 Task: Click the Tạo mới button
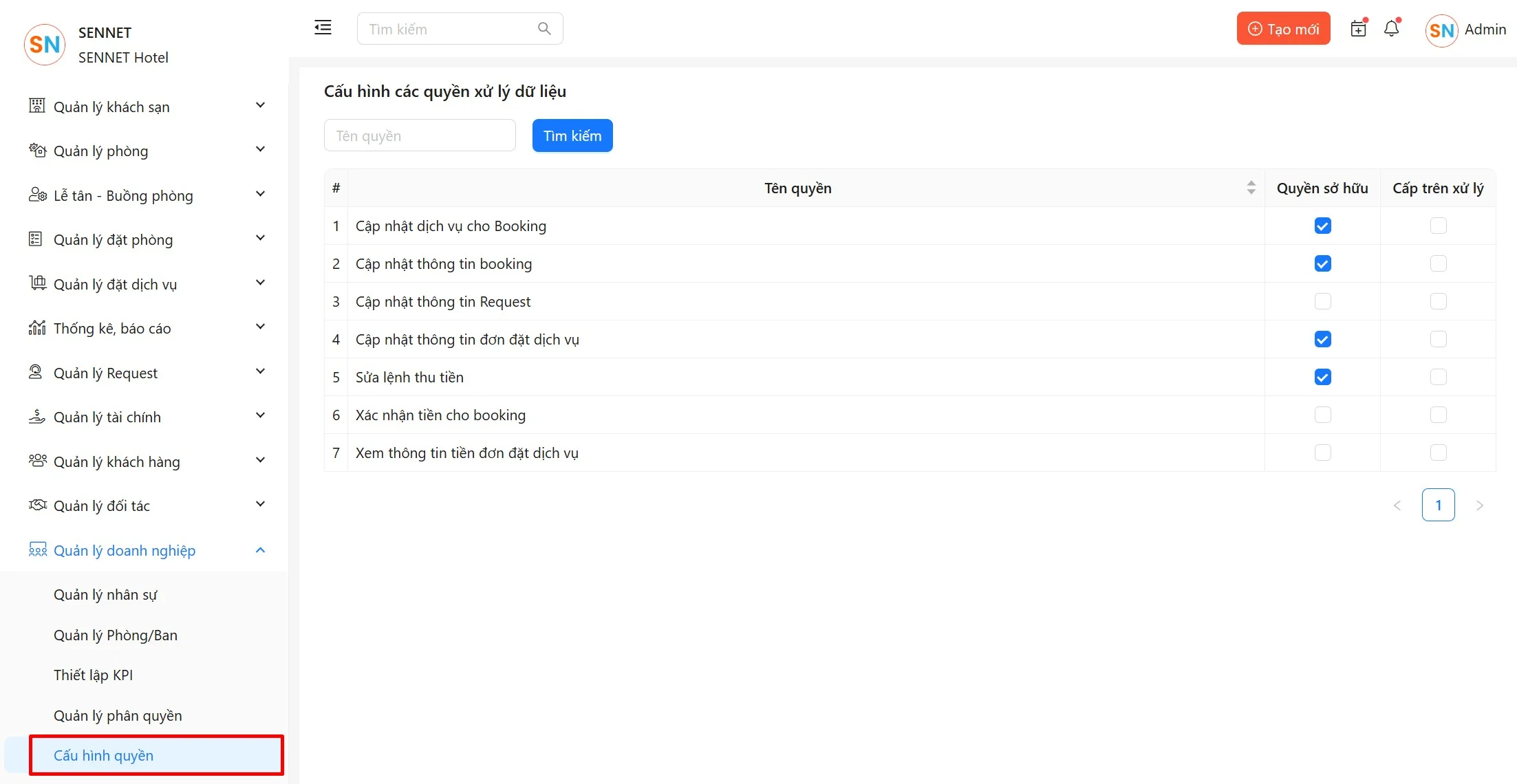pos(1283,29)
